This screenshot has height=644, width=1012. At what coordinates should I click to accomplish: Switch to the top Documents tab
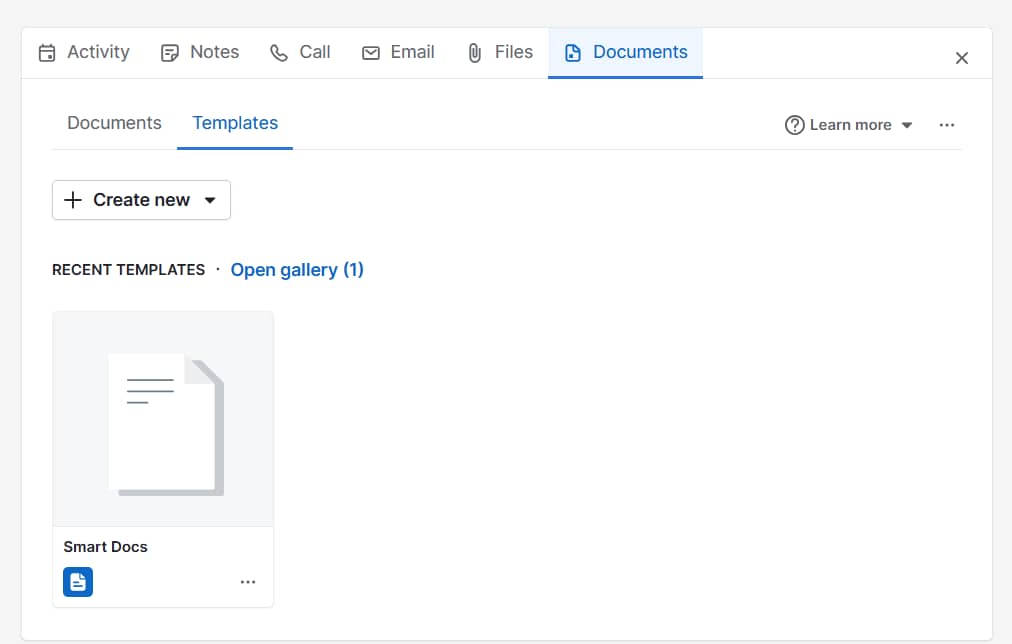point(640,52)
